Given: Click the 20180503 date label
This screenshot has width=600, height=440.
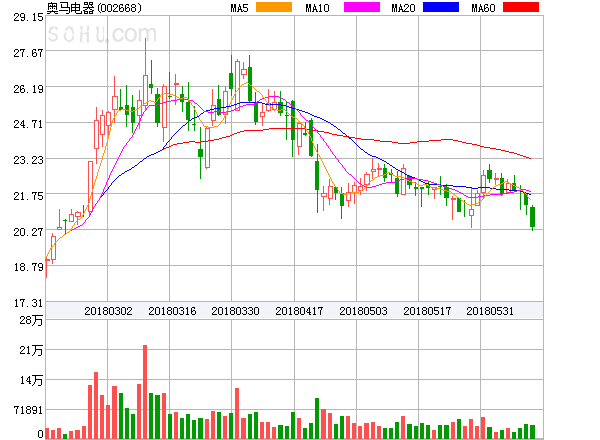Looking at the screenshot, I should [x=363, y=311].
